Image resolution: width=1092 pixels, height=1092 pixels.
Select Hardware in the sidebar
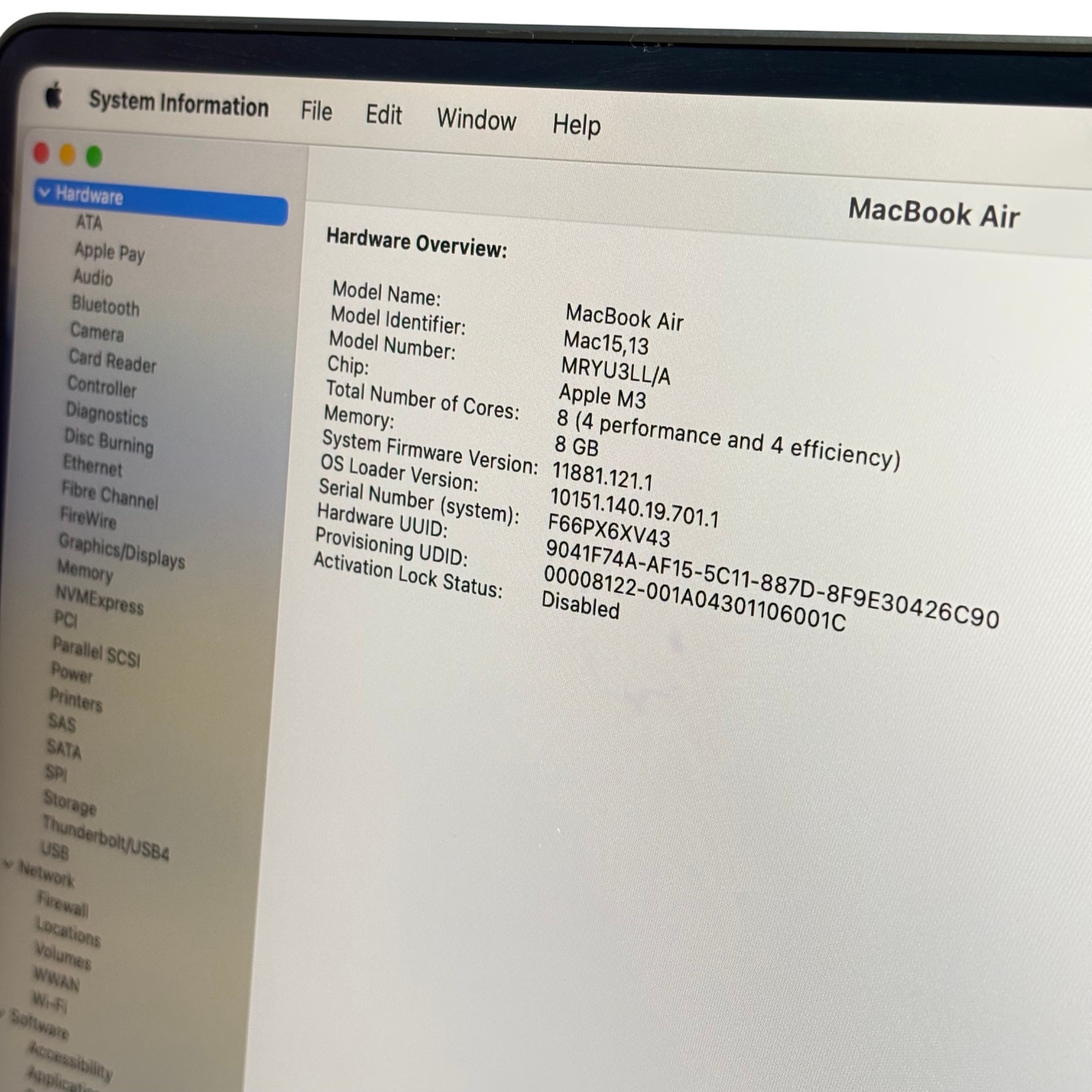click(x=161, y=202)
